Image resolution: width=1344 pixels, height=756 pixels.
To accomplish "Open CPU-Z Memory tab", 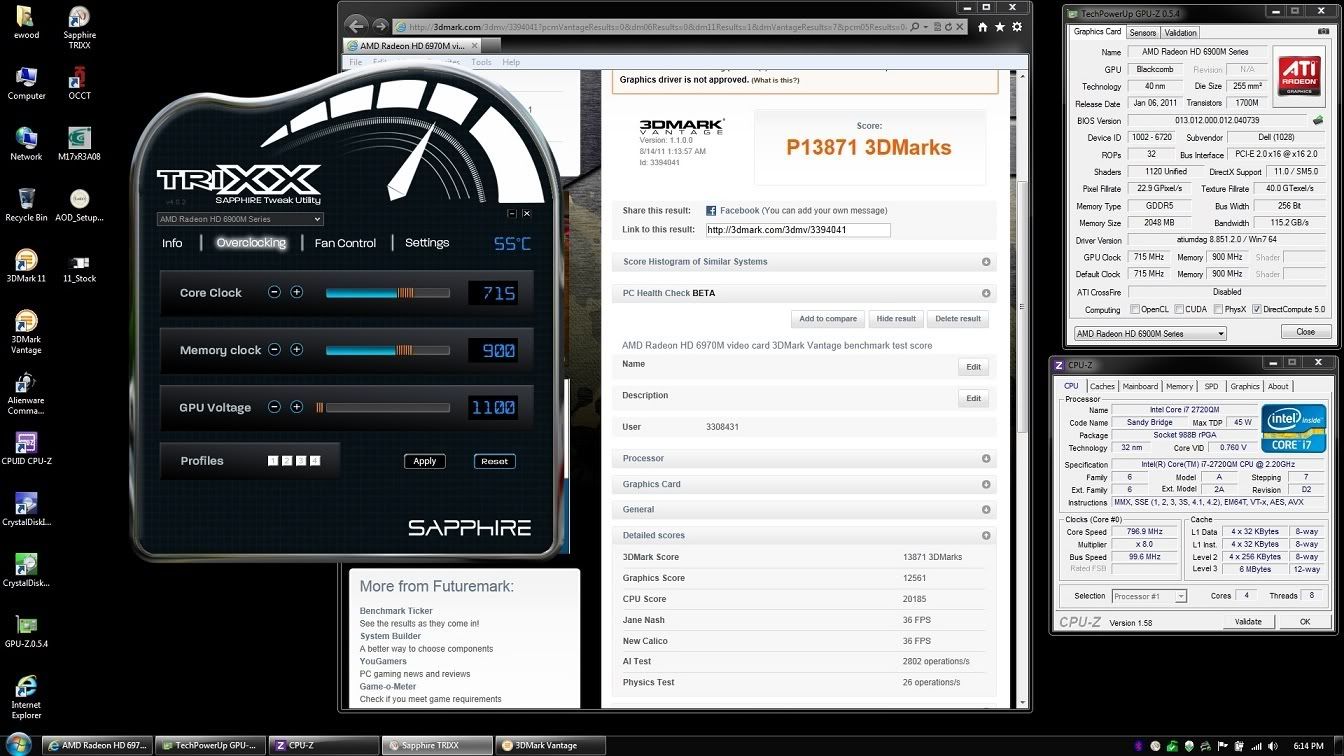I will 1179,386.
